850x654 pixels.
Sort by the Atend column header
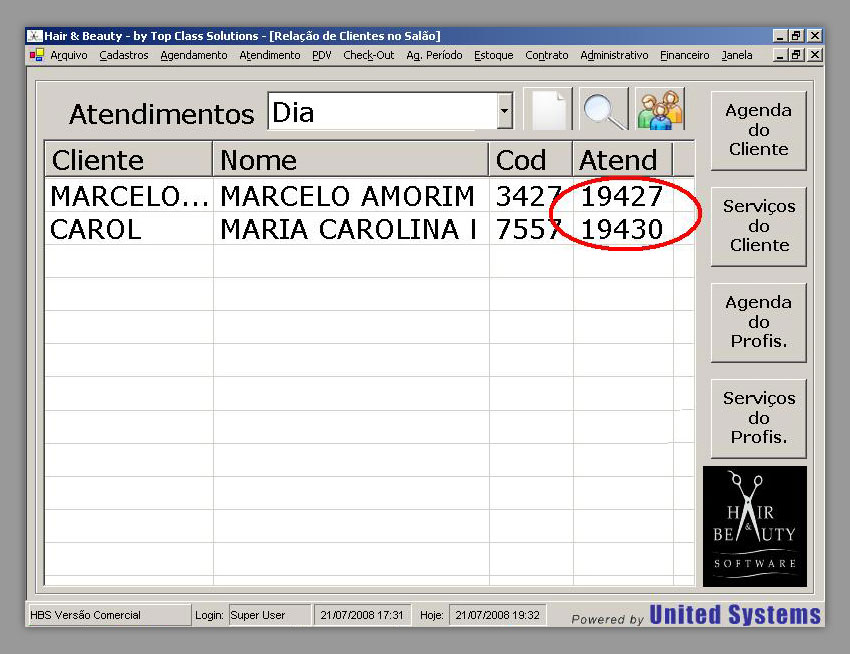pos(623,159)
